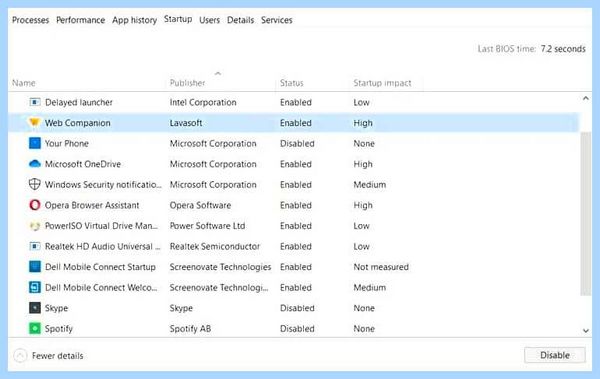The height and width of the screenshot is (379, 600).
Task: Select the Your Phone entry
Action: coord(67,143)
